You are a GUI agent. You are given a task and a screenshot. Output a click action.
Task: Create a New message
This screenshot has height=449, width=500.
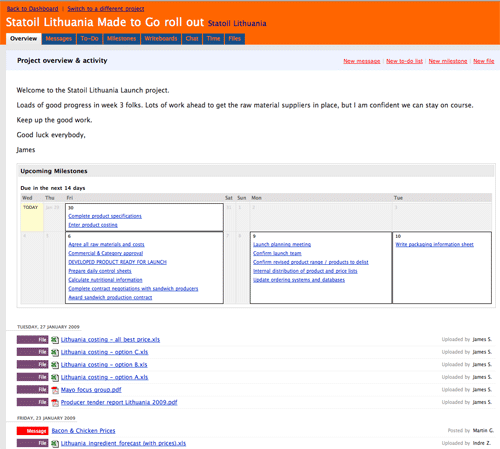click(362, 61)
